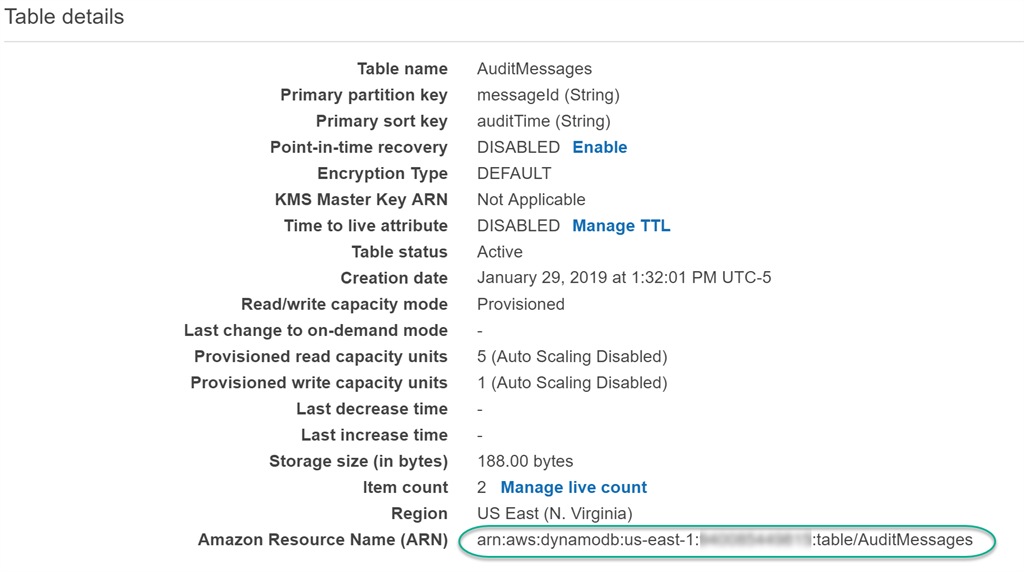Select the ARN value text

725,540
